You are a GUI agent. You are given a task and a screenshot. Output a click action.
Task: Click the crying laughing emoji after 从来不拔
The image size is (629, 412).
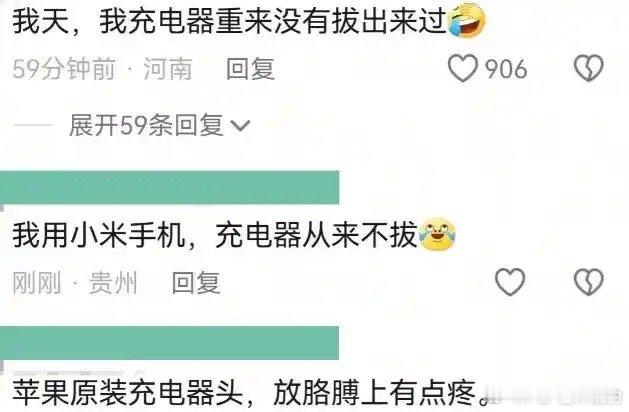coord(437,234)
